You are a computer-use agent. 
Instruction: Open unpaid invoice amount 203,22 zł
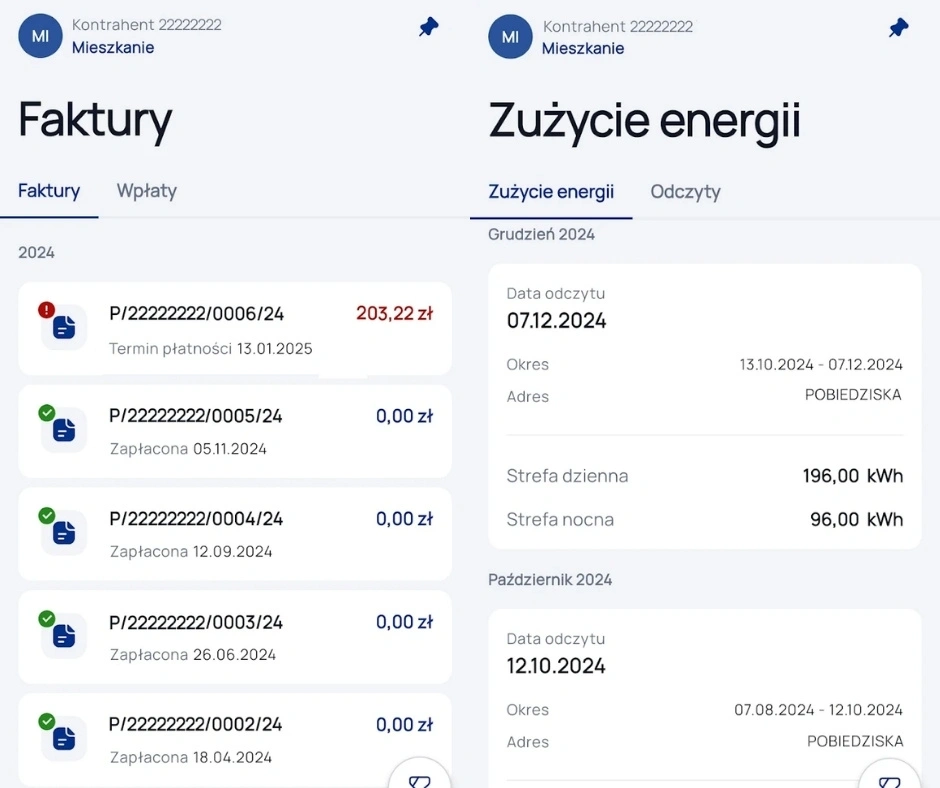[x=394, y=314]
